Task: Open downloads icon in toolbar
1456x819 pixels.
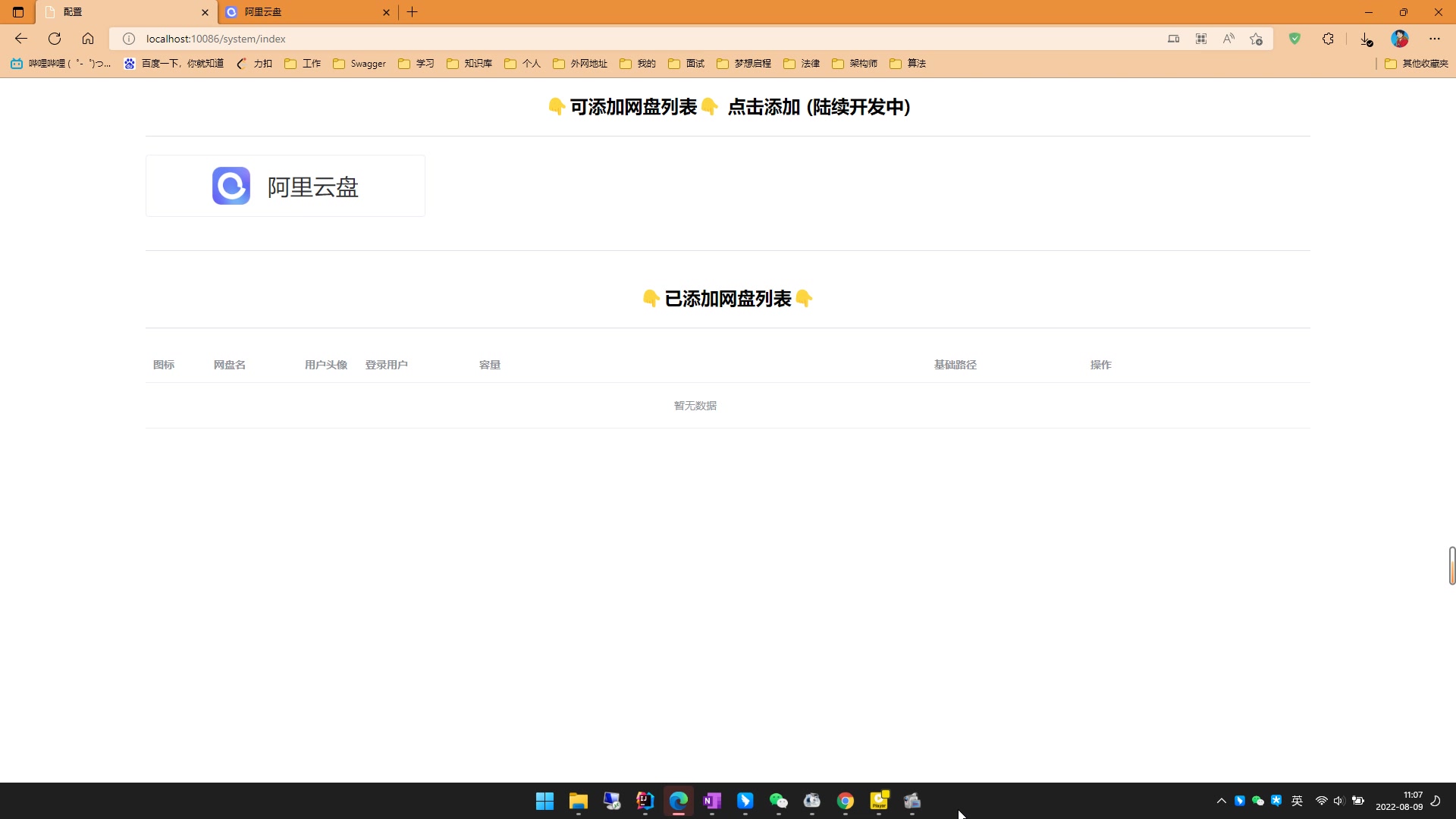Action: (x=1365, y=39)
